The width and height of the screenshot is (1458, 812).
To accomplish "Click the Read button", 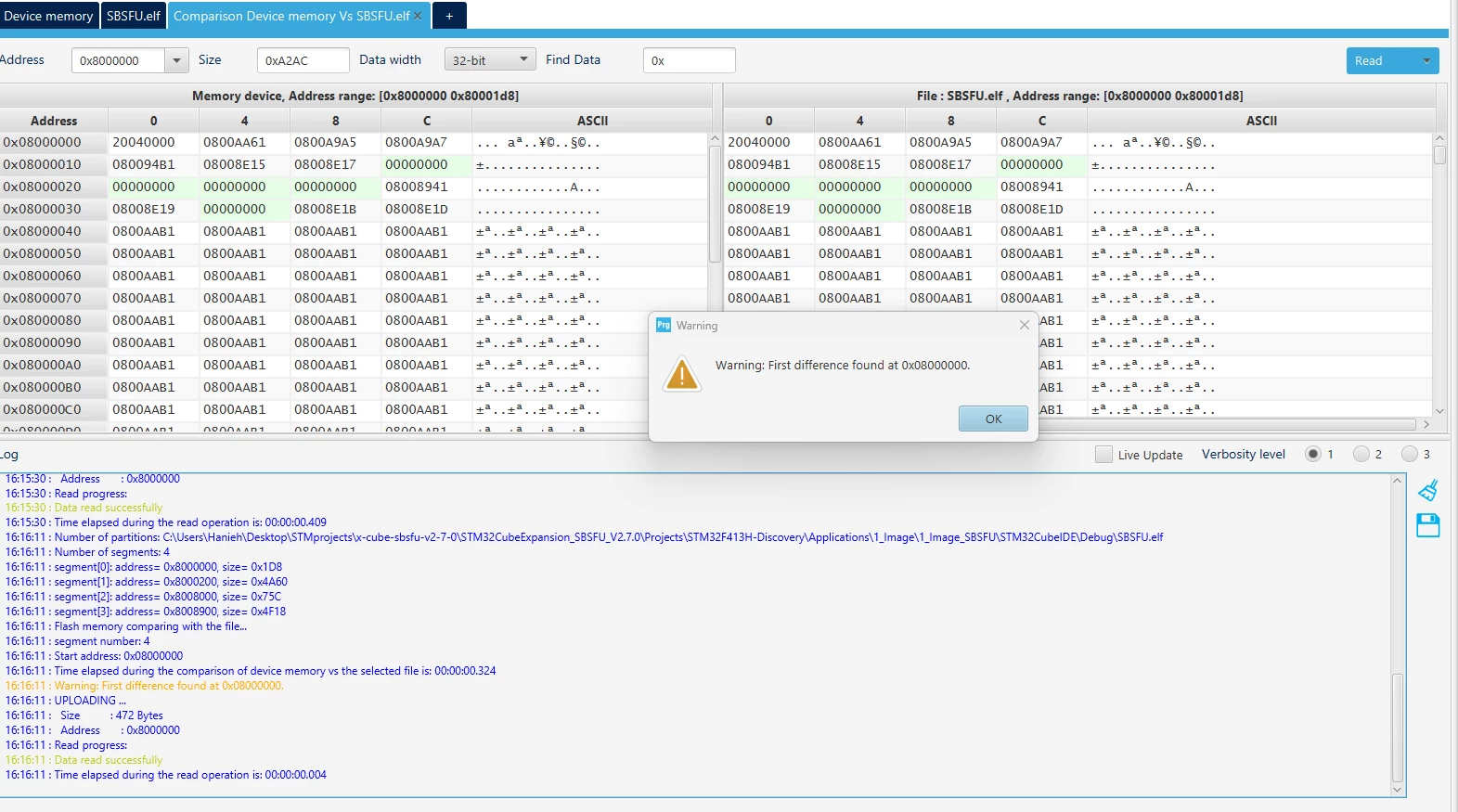I will 1380,60.
